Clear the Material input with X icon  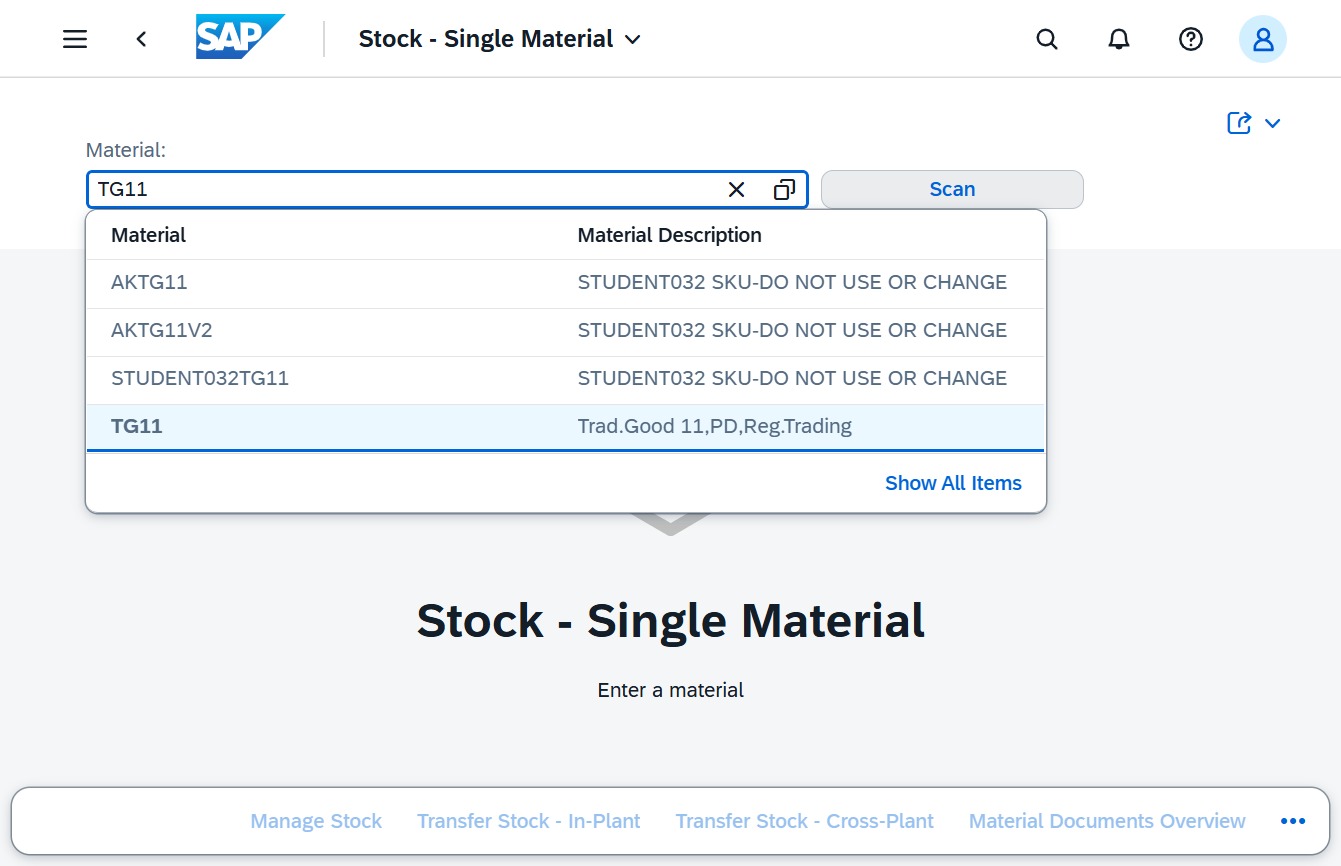point(736,189)
